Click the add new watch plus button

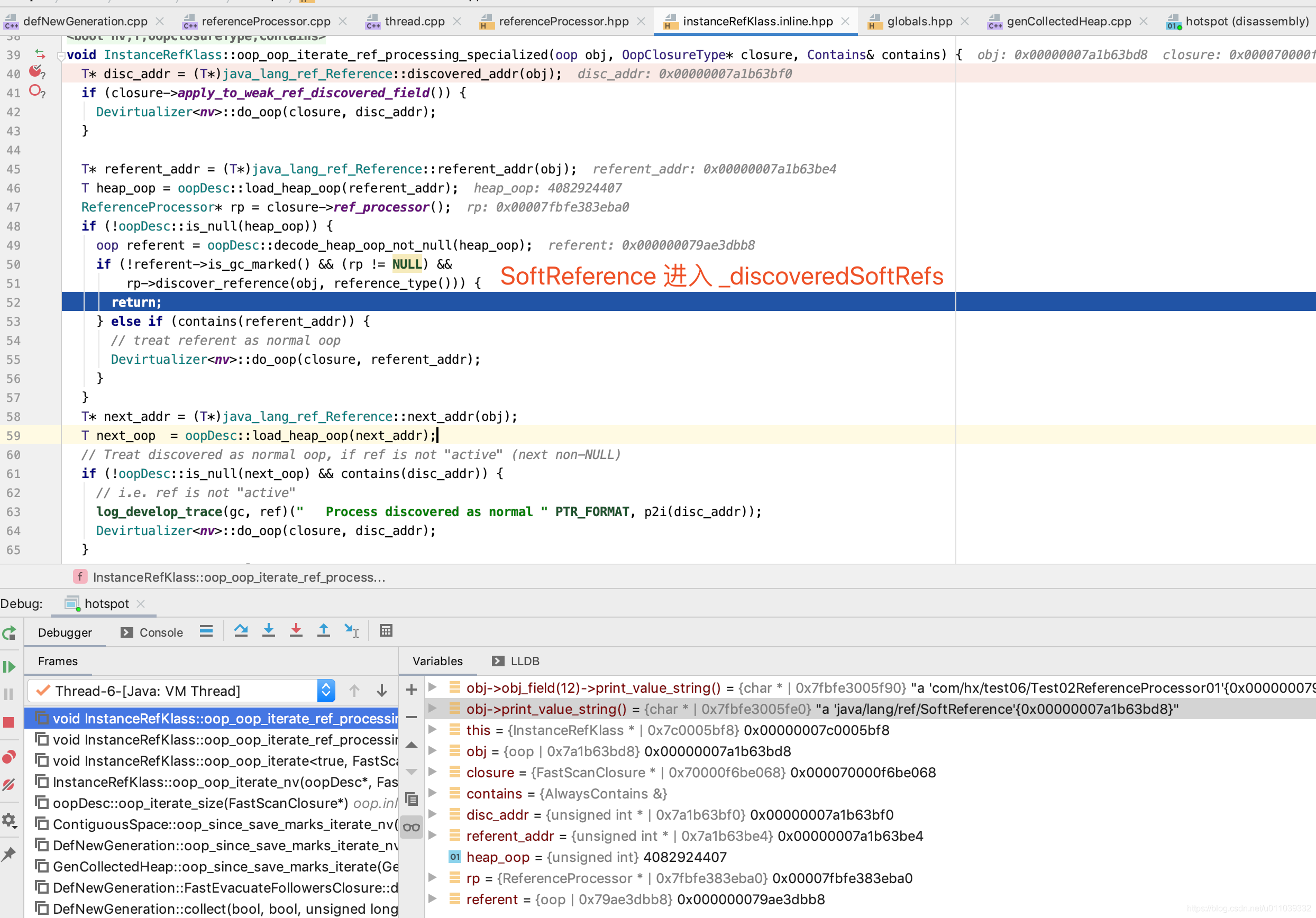[x=411, y=690]
